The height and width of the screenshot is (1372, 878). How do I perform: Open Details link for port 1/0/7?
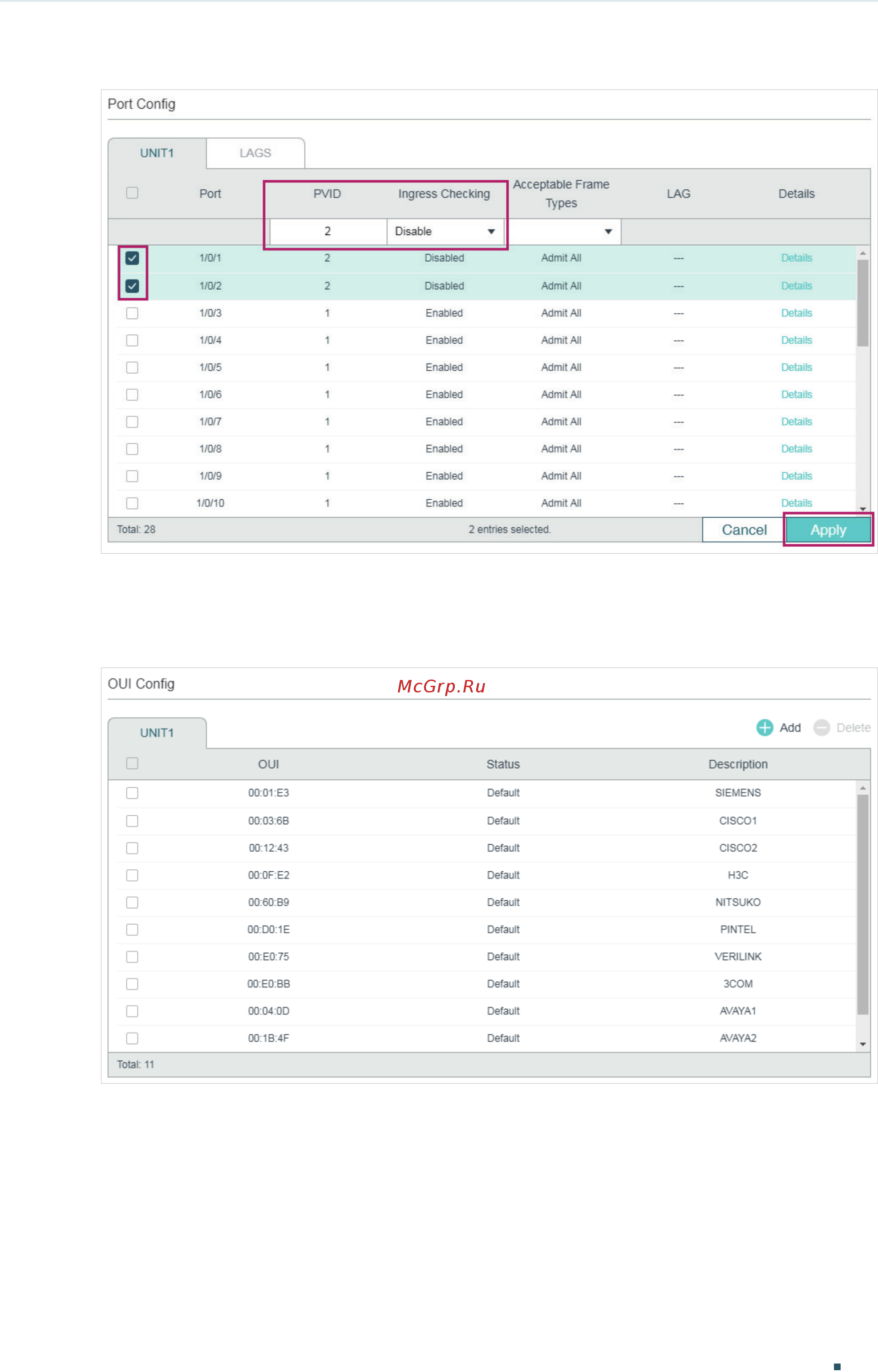(x=797, y=422)
